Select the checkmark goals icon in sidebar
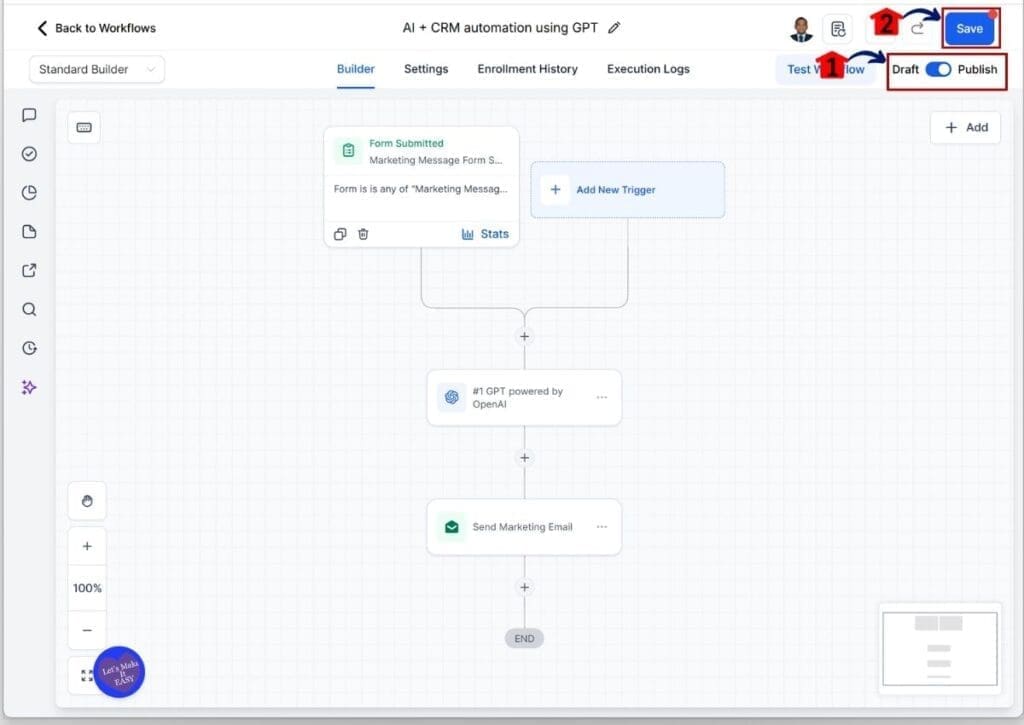The height and width of the screenshot is (725, 1024). 29,154
